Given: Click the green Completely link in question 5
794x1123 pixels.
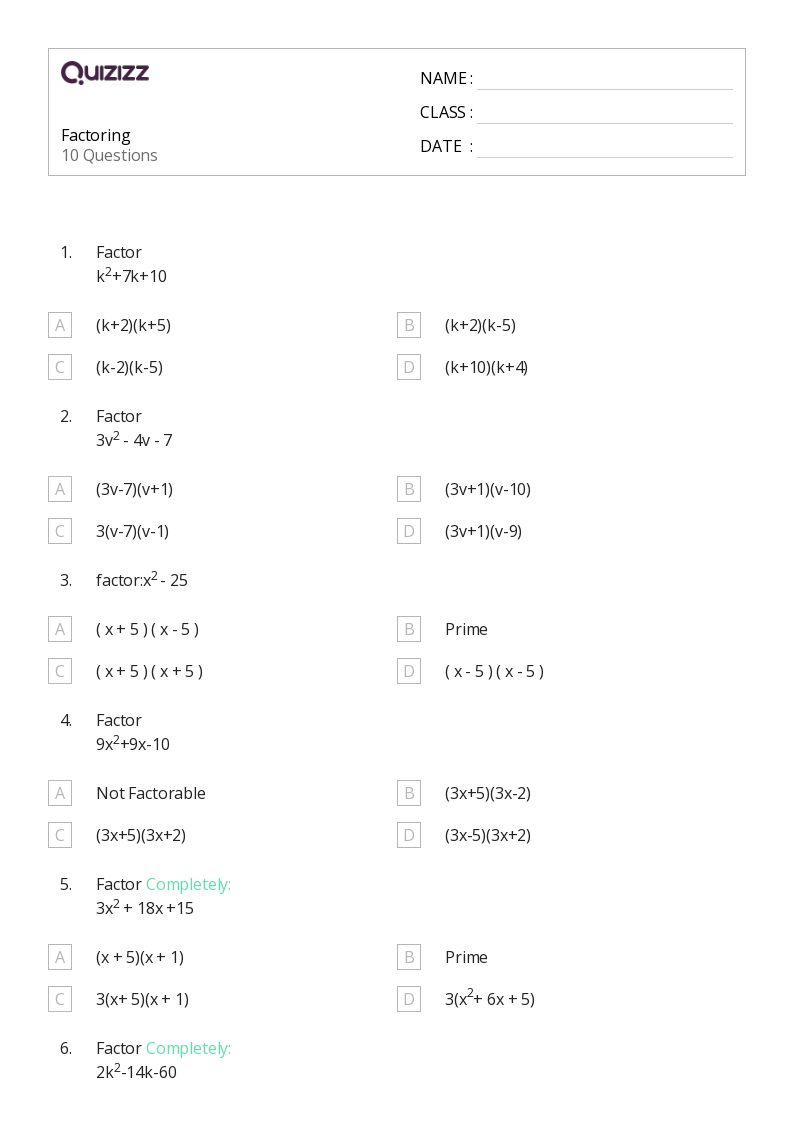Looking at the screenshot, I should [188, 885].
